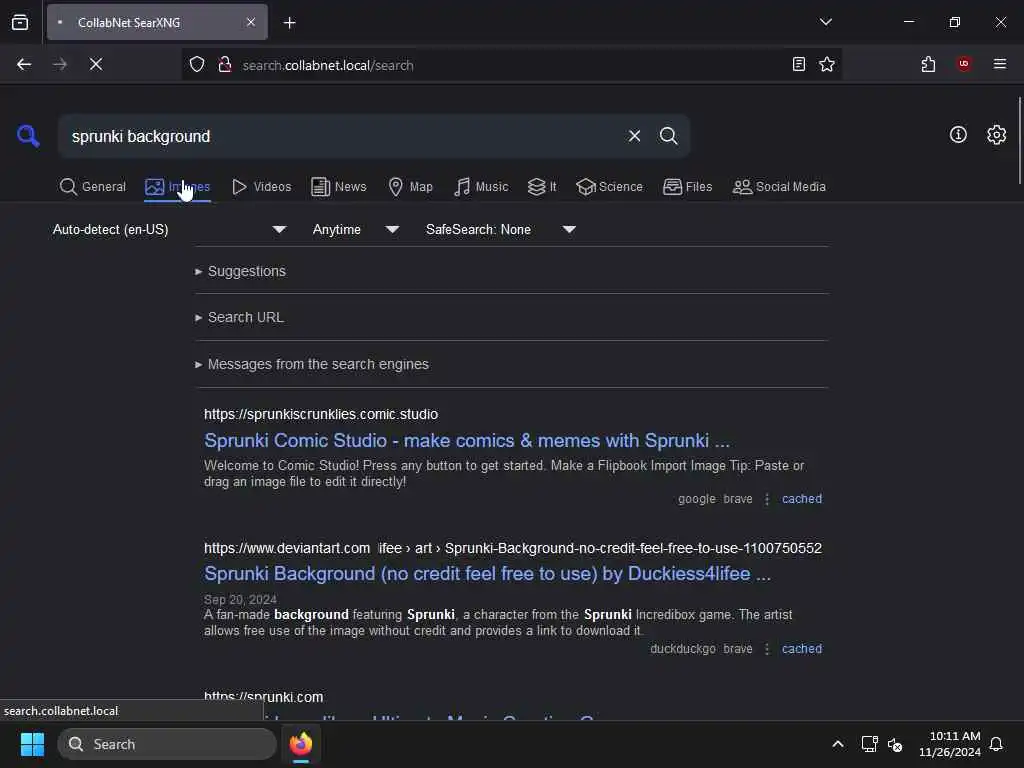
Task: Toggle reader view icon
Action: [798, 64]
